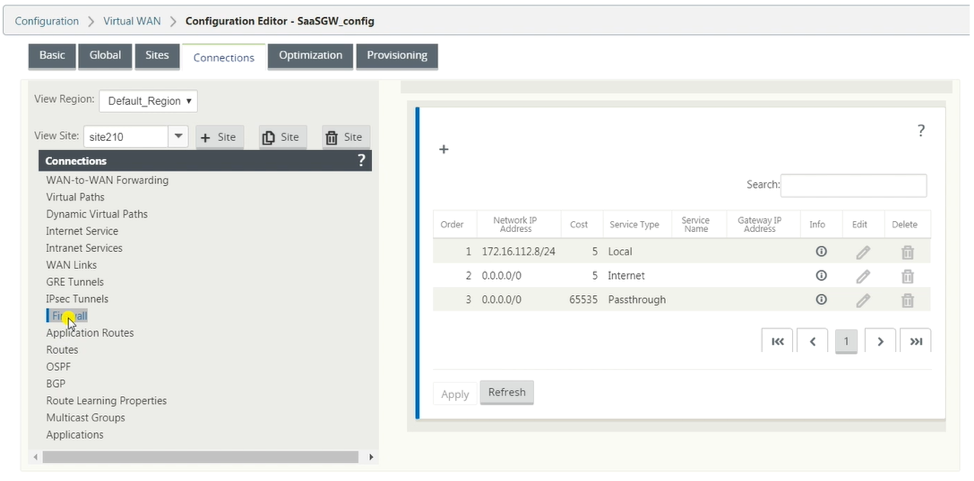Edit the Passthrough route with pencil icon
The image size is (974, 481).
coord(863,300)
